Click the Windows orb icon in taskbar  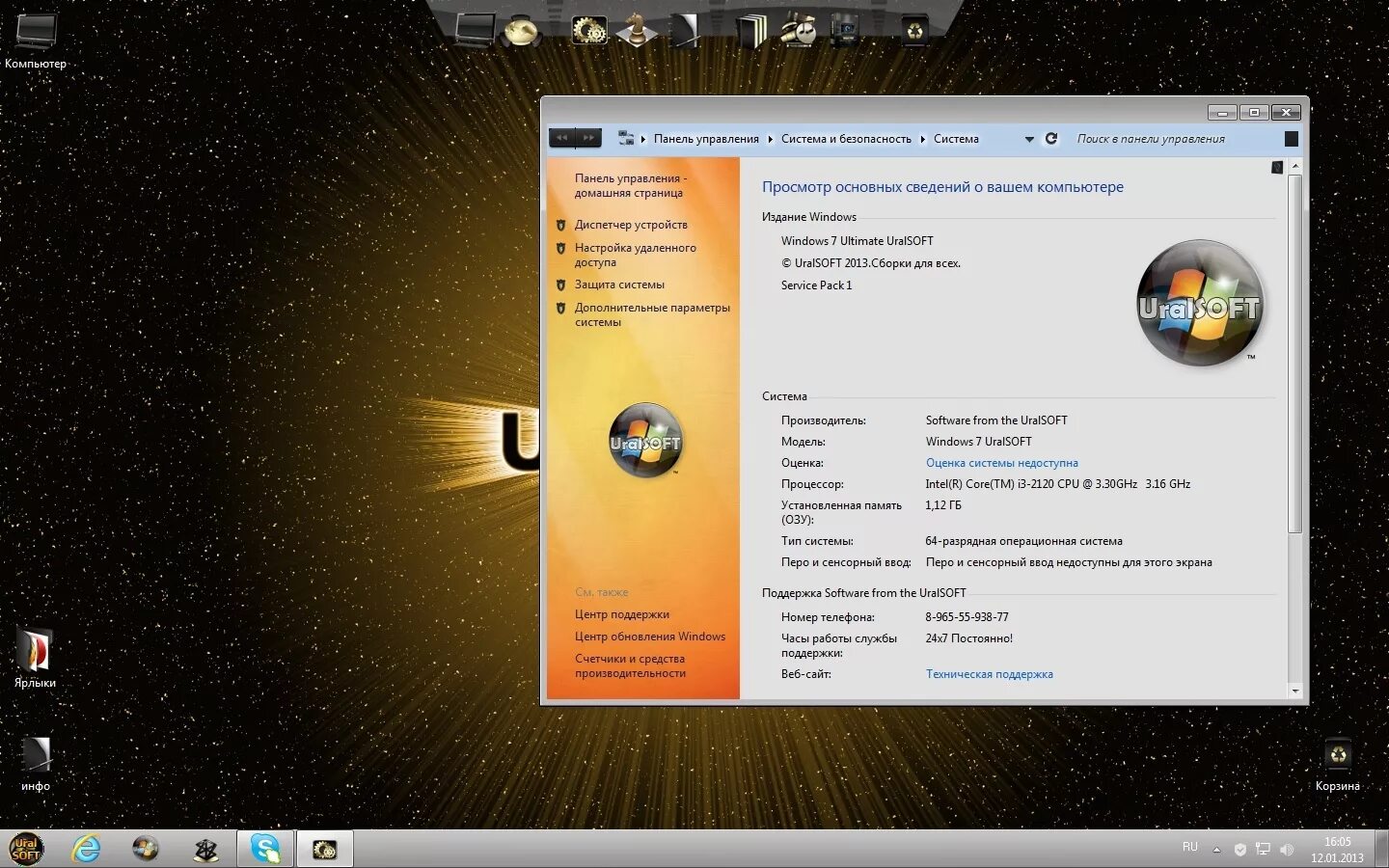pos(146,849)
